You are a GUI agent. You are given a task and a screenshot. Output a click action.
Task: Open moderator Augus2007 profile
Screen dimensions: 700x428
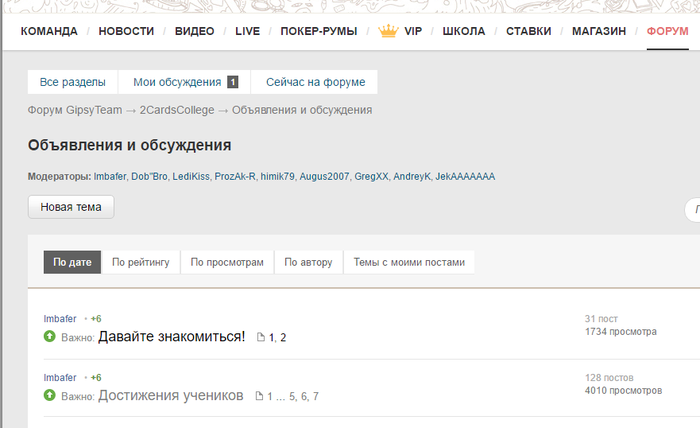click(x=324, y=176)
